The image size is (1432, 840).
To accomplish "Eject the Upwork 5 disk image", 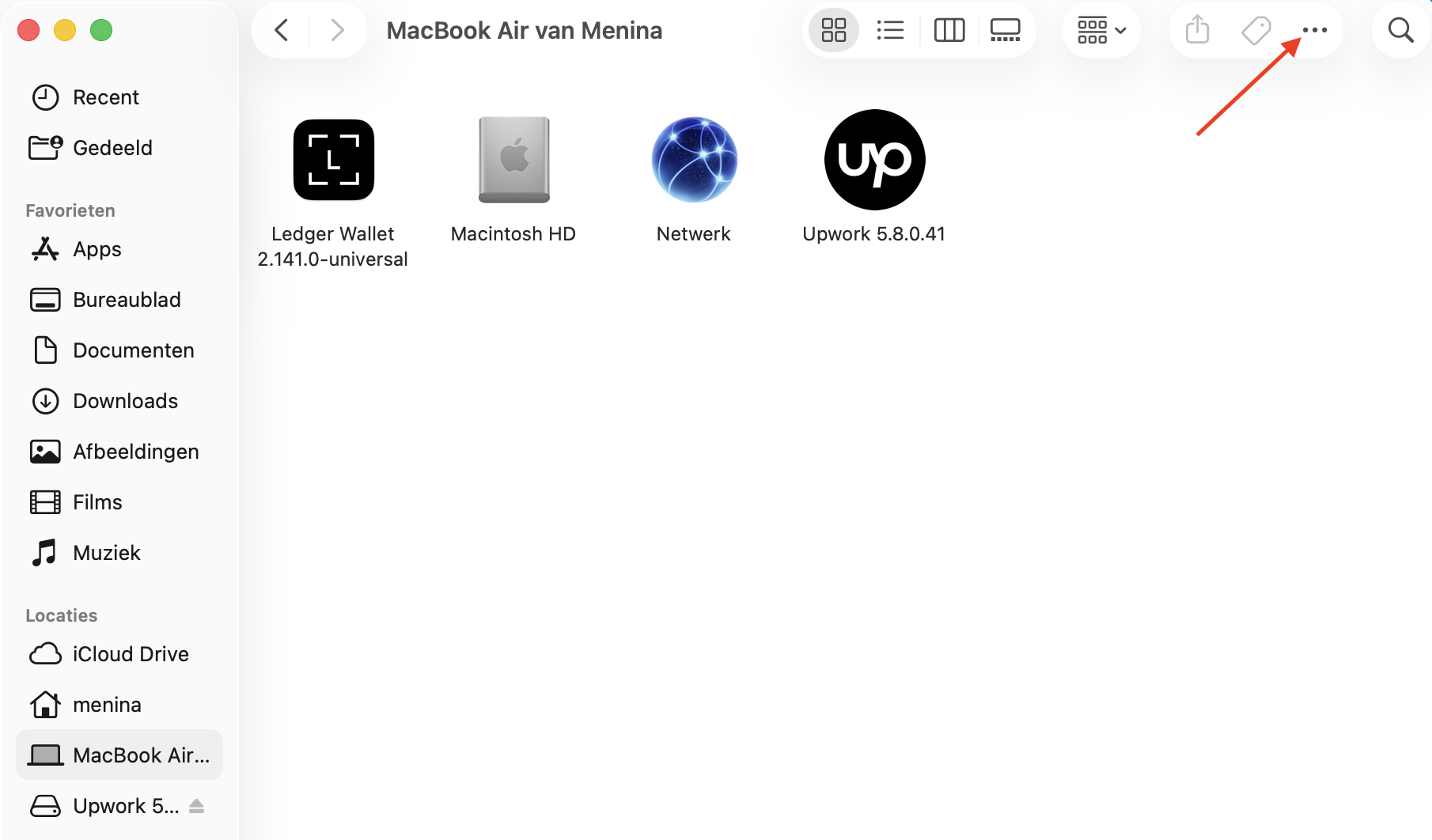I will pos(196,805).
